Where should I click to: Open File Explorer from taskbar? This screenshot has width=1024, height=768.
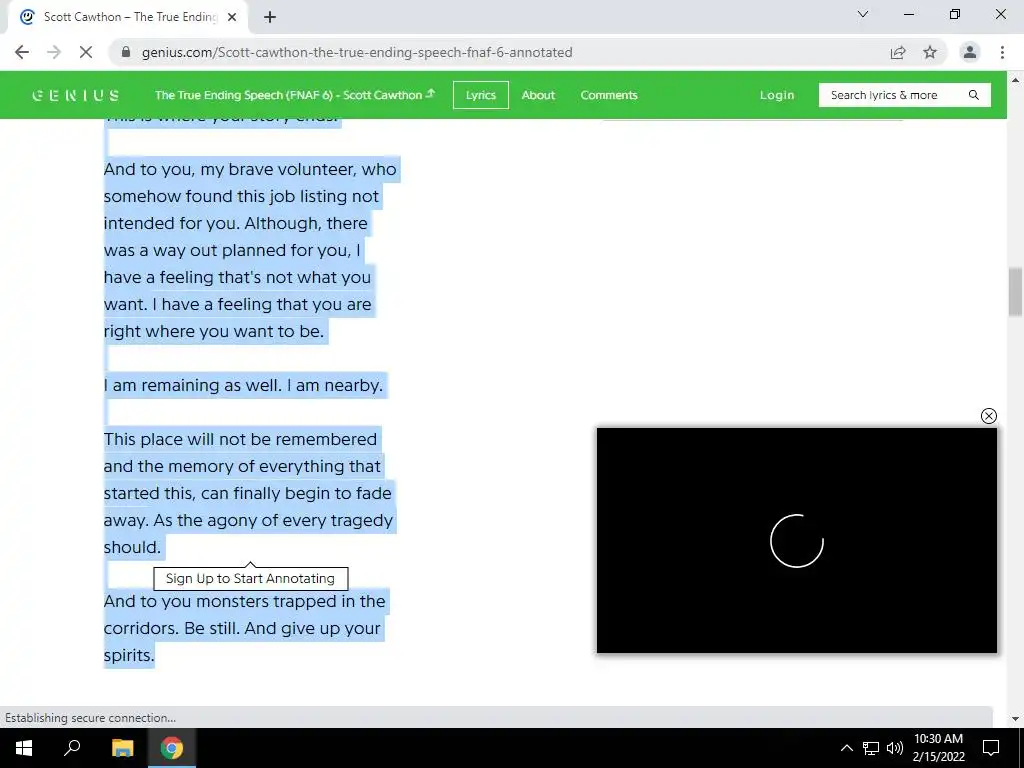123,748
